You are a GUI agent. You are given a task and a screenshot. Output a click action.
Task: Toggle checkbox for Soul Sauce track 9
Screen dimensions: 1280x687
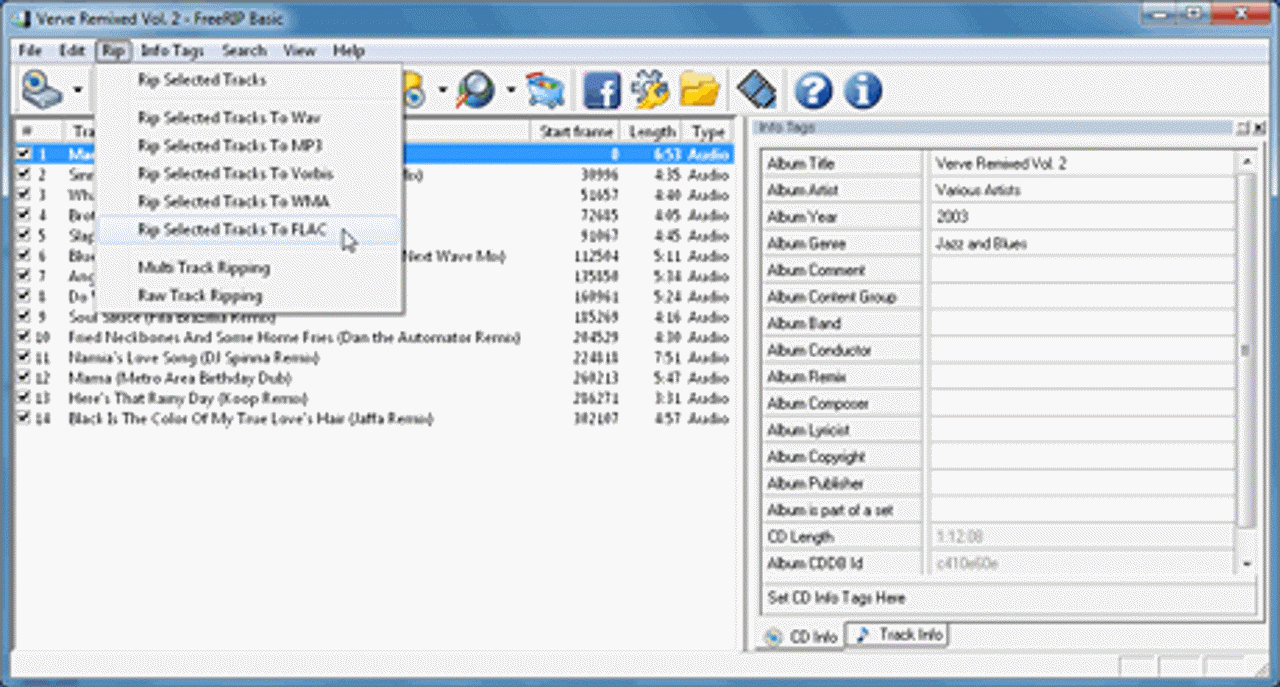(x=25, y=317)
